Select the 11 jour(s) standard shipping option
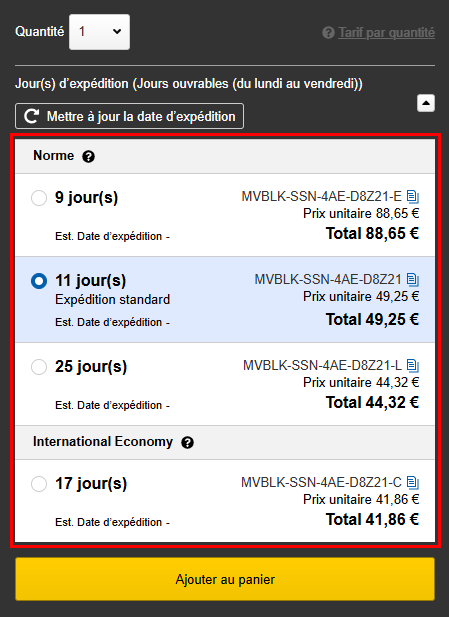Screen dimensions: 449x617 coord(39,281)
